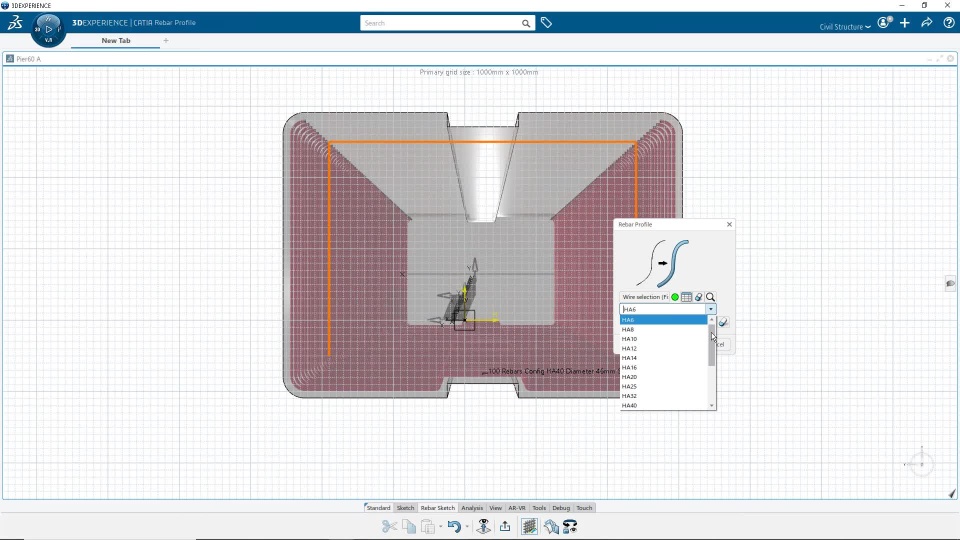The height and width of the screenshot is (540, 960).
Task: Click the plus Add content icon
Action: point(905,23)
